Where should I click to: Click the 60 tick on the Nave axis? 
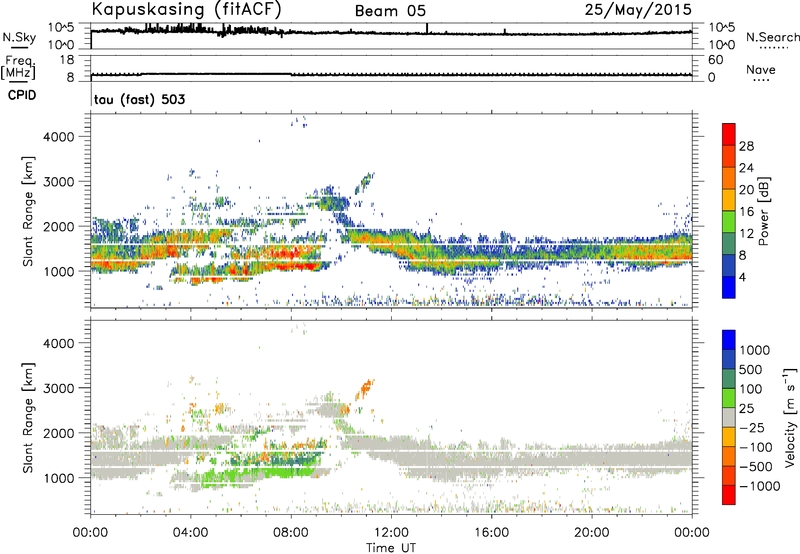(x=716, y=60)
